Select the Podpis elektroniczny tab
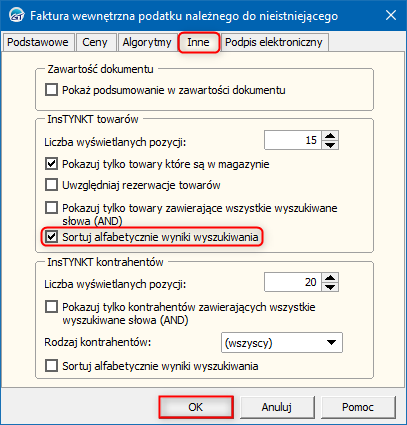The height and width of the screenshot is (425, 407). [x=274, y=42]
